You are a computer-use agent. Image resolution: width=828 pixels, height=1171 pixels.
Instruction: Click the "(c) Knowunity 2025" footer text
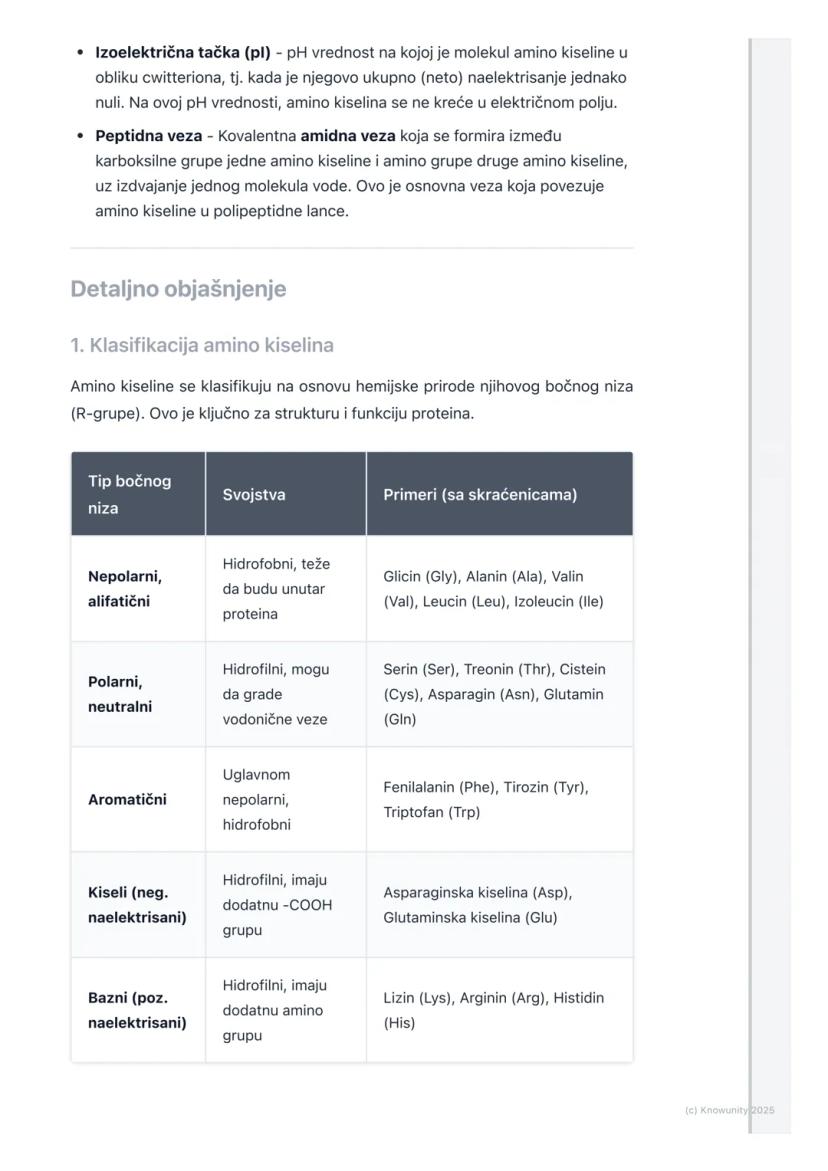pyautogui.click(x=729, y=1110)
